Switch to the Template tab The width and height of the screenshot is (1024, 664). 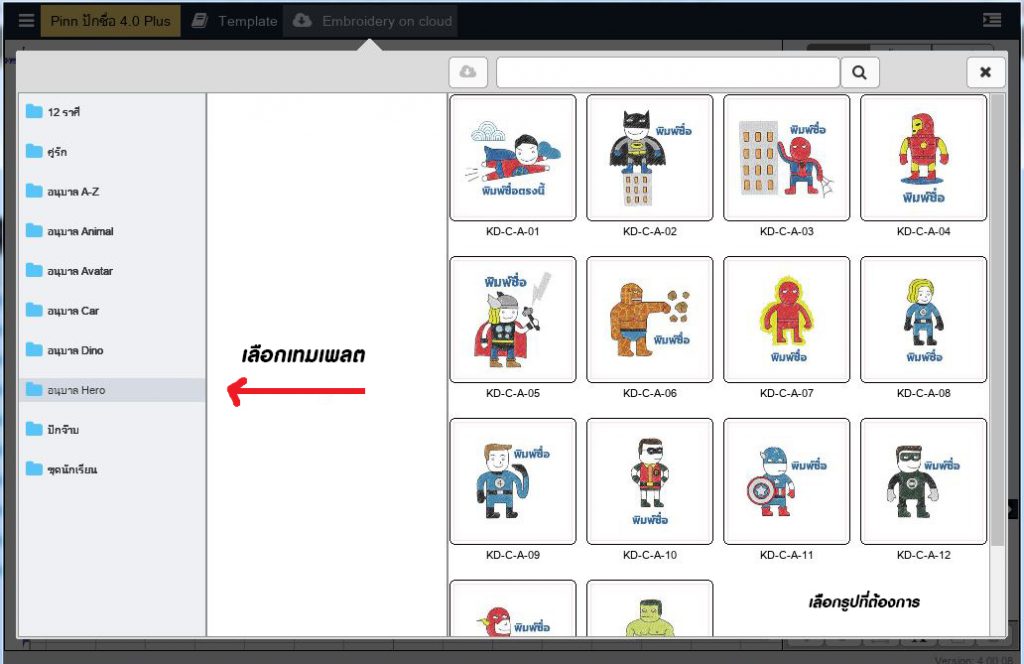(234, 21)
